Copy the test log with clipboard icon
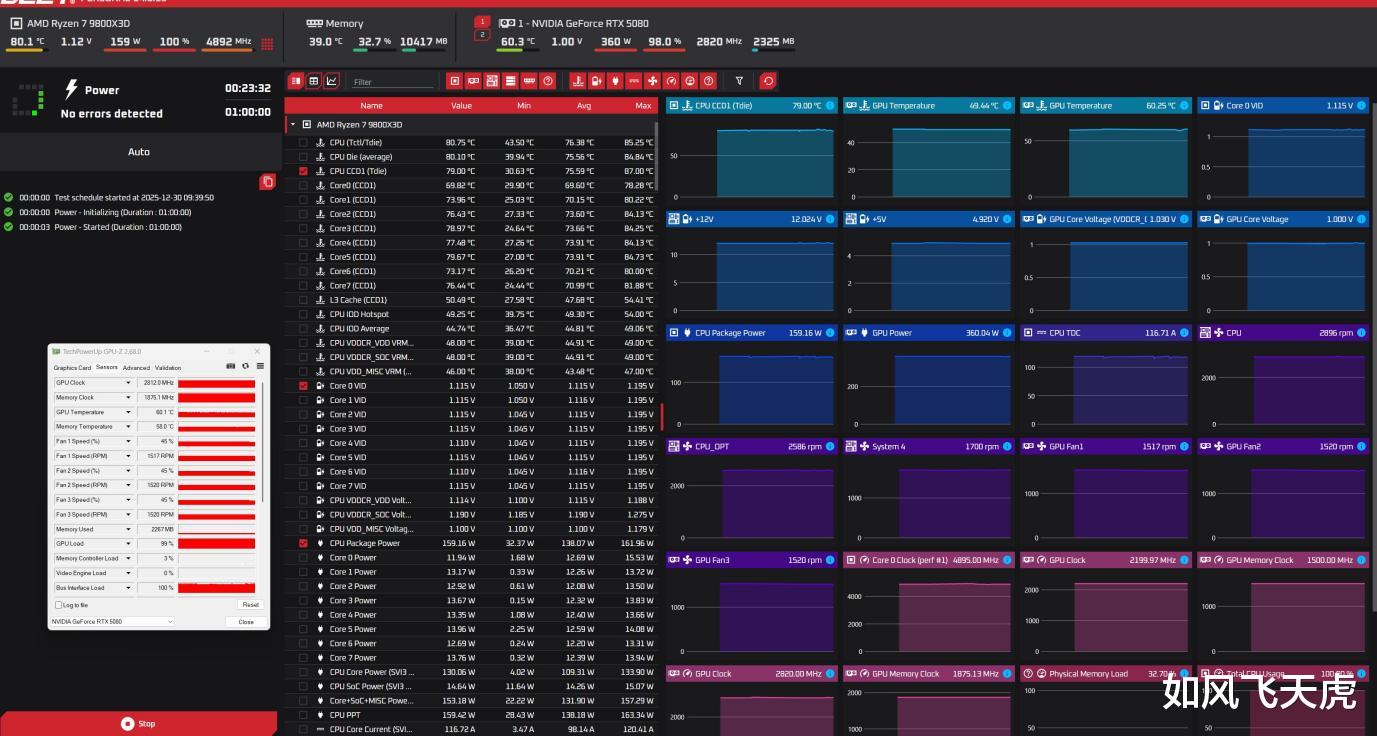Screen dimensions: 1377x736 (267, 181)
